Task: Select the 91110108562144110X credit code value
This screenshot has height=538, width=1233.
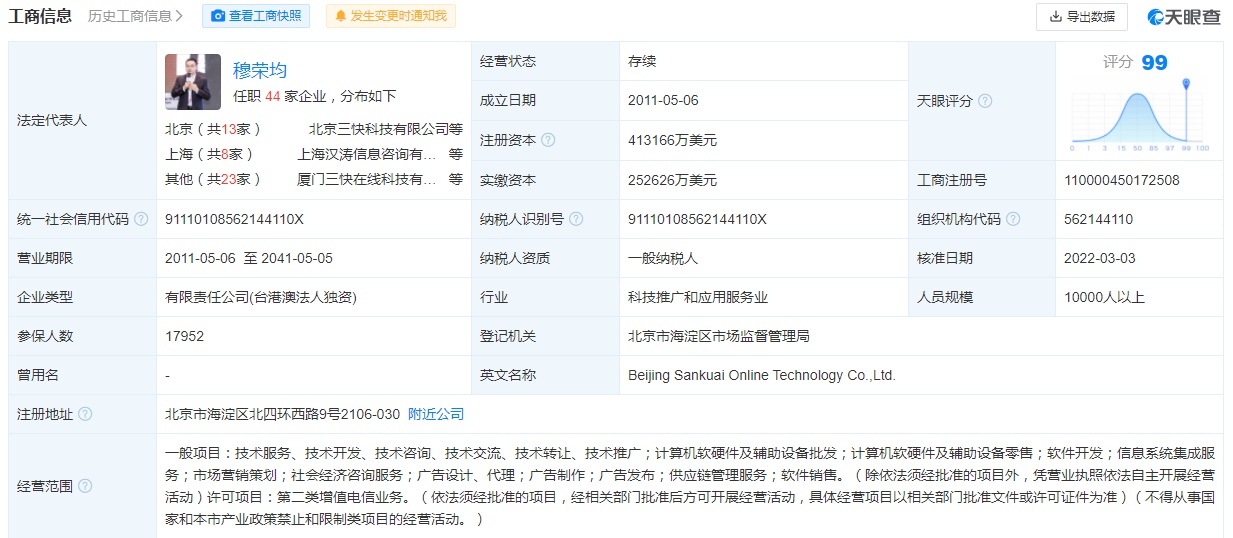Action: coord(234,219)
